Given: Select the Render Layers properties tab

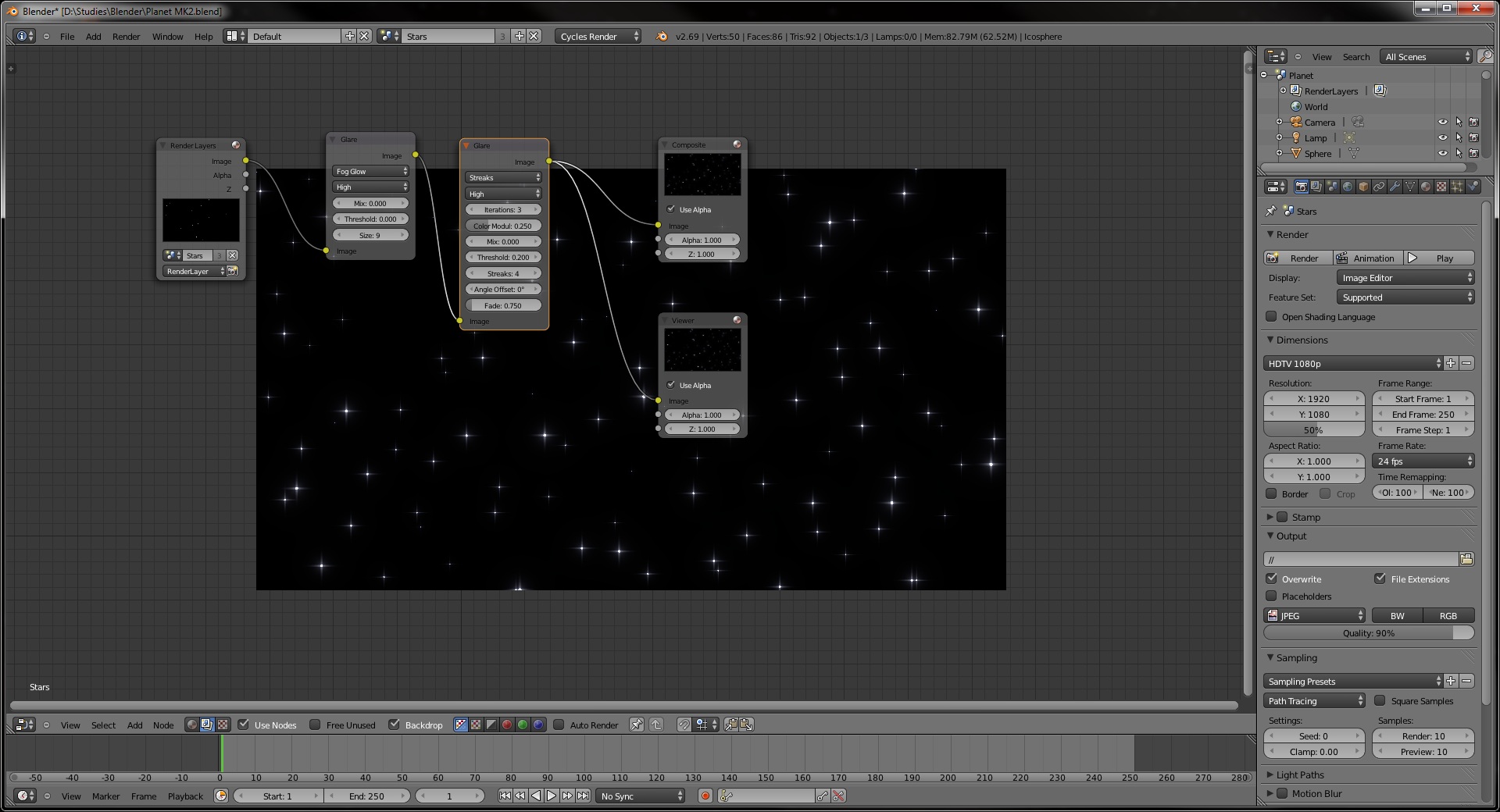Looking at the screenshot, I should point(1316,187).
